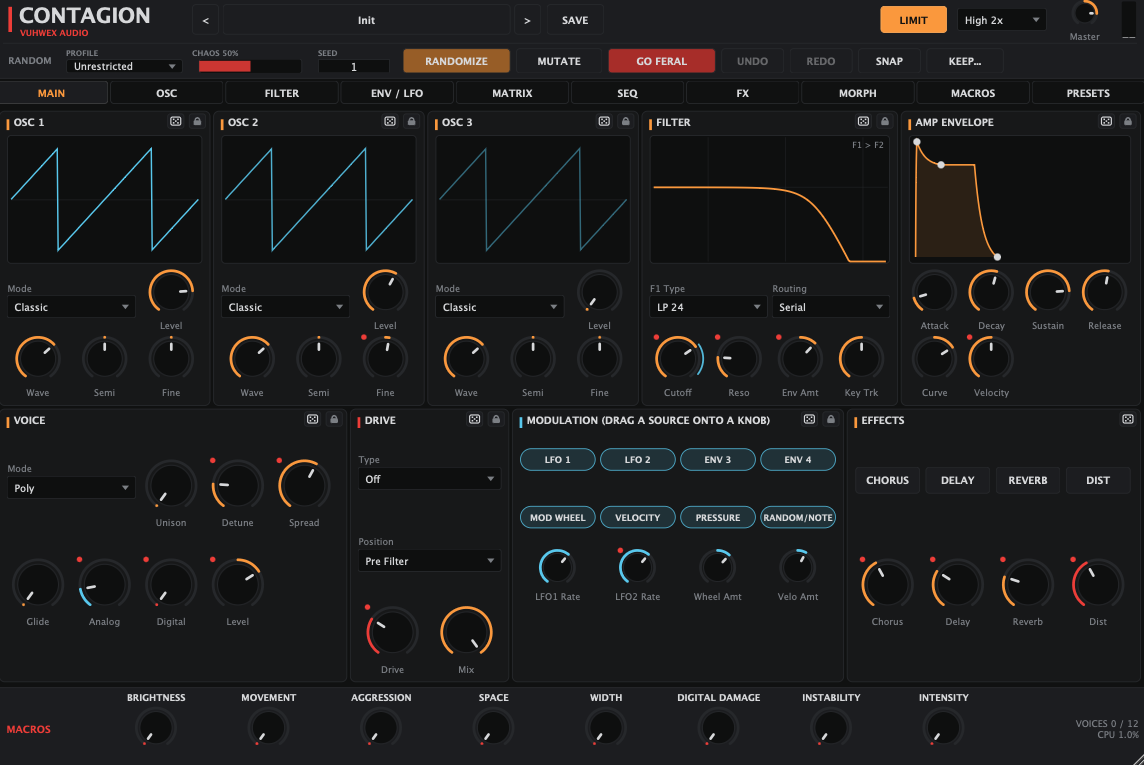Click the GO FERAL button
Image resolution: width=1144 pixels, height=765 pixels.
pyautogui.click(x=661, y=61)
